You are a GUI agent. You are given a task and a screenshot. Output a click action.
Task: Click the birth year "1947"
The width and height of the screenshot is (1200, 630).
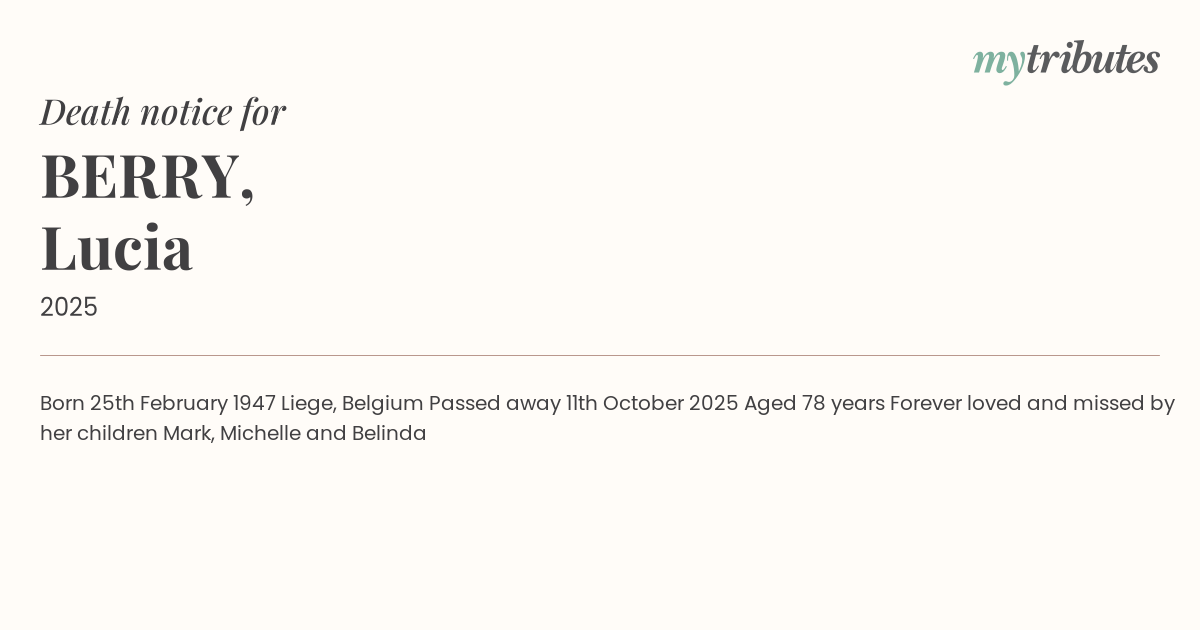pos(254,404)
